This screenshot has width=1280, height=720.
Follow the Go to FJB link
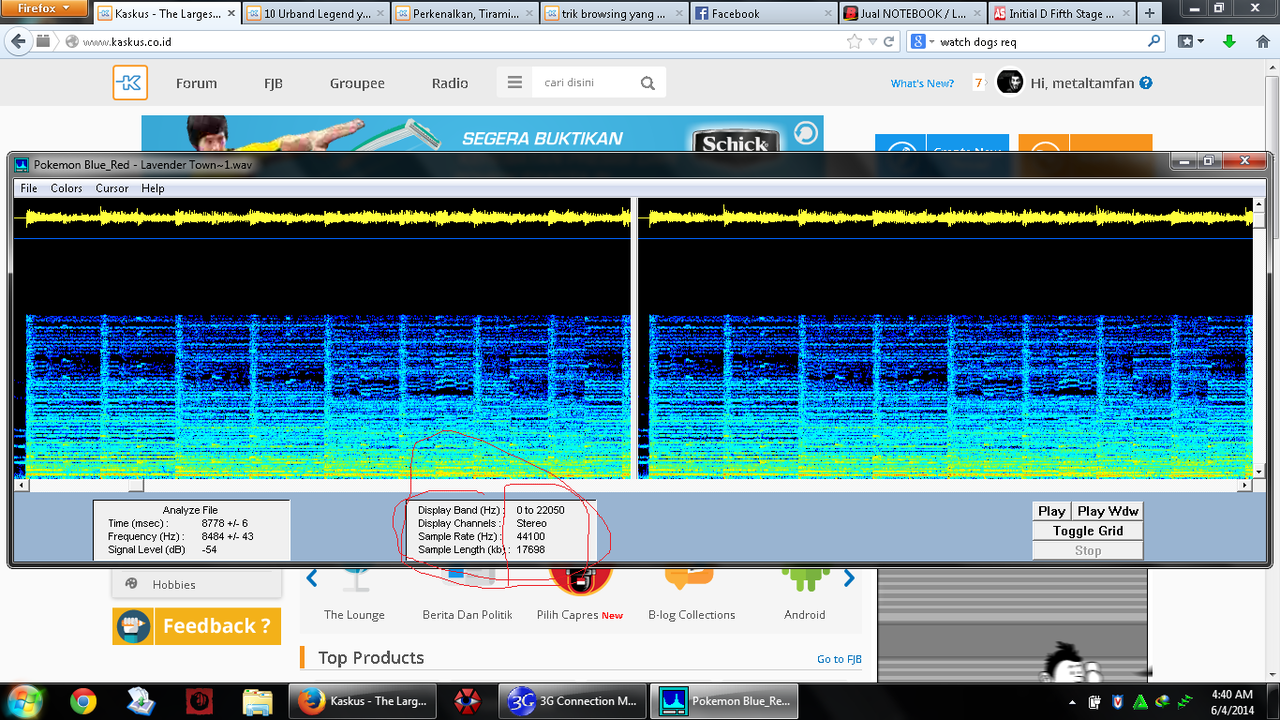point(838,659)
